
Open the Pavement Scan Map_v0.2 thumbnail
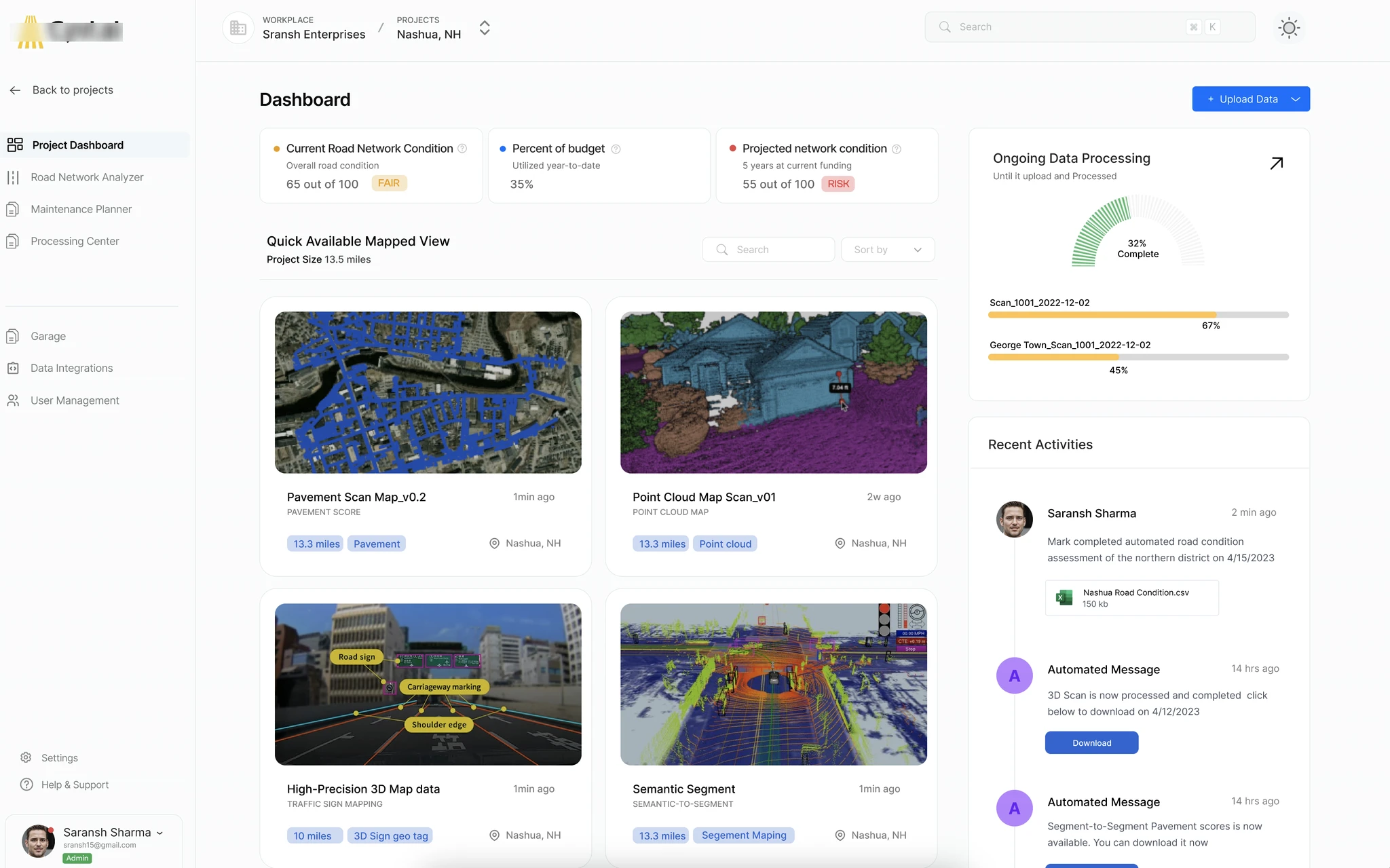[428, 392]
